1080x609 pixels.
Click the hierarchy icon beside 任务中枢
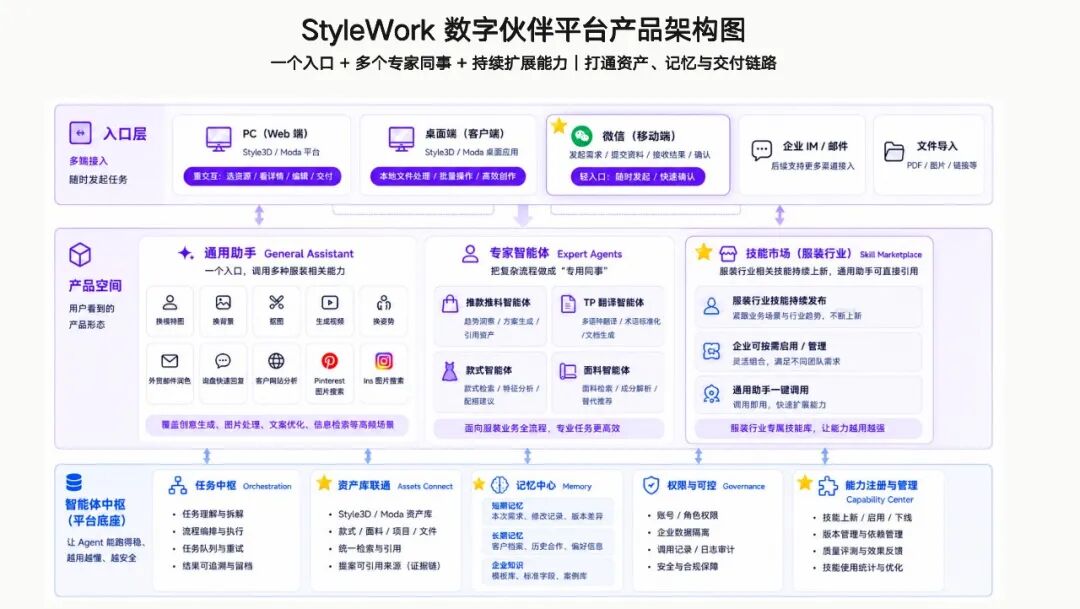pos(178,486)
